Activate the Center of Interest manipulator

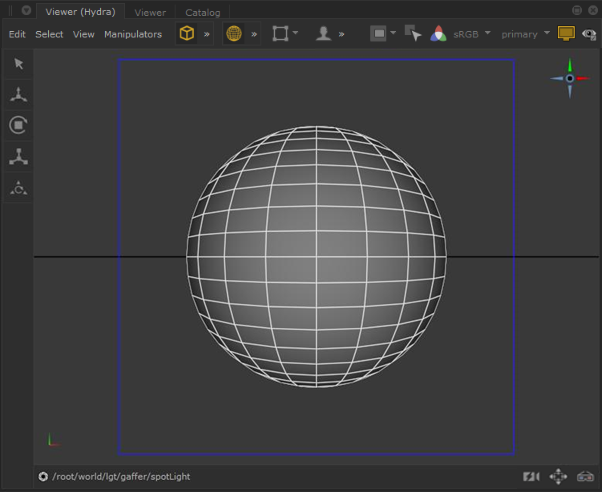click(x=18, y=187)
